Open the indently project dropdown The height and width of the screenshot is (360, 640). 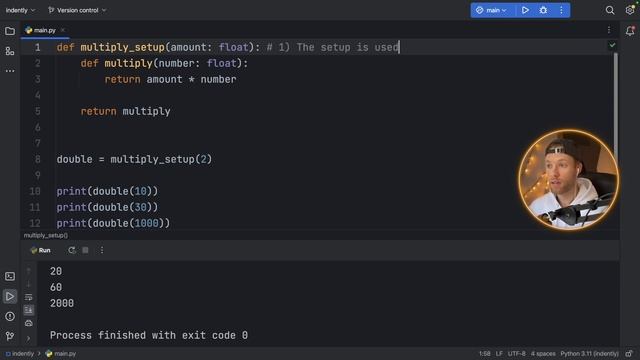coord(20,10)
